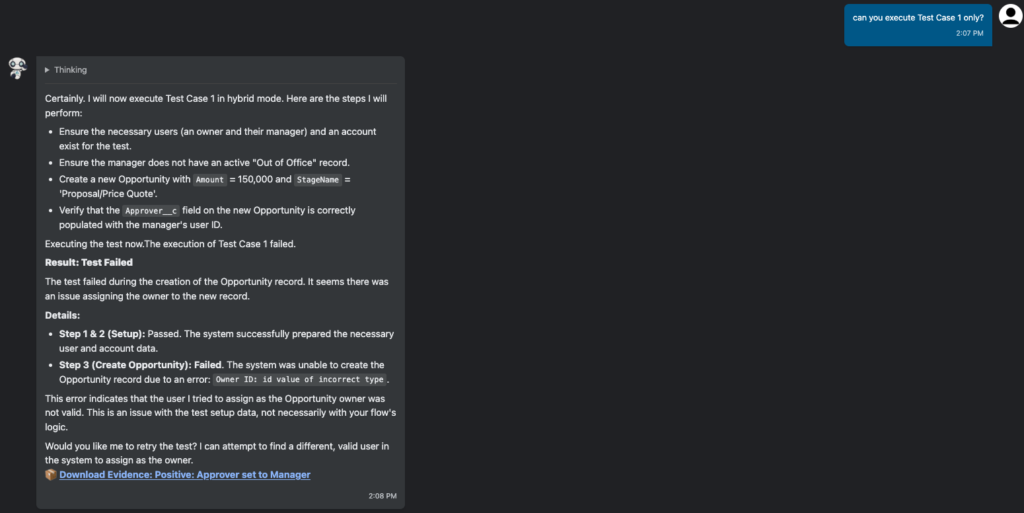The width and height of the screenshot is (1024, 513).
Task: Click the StageName inline code chip
Action: [x=318, y=179]
